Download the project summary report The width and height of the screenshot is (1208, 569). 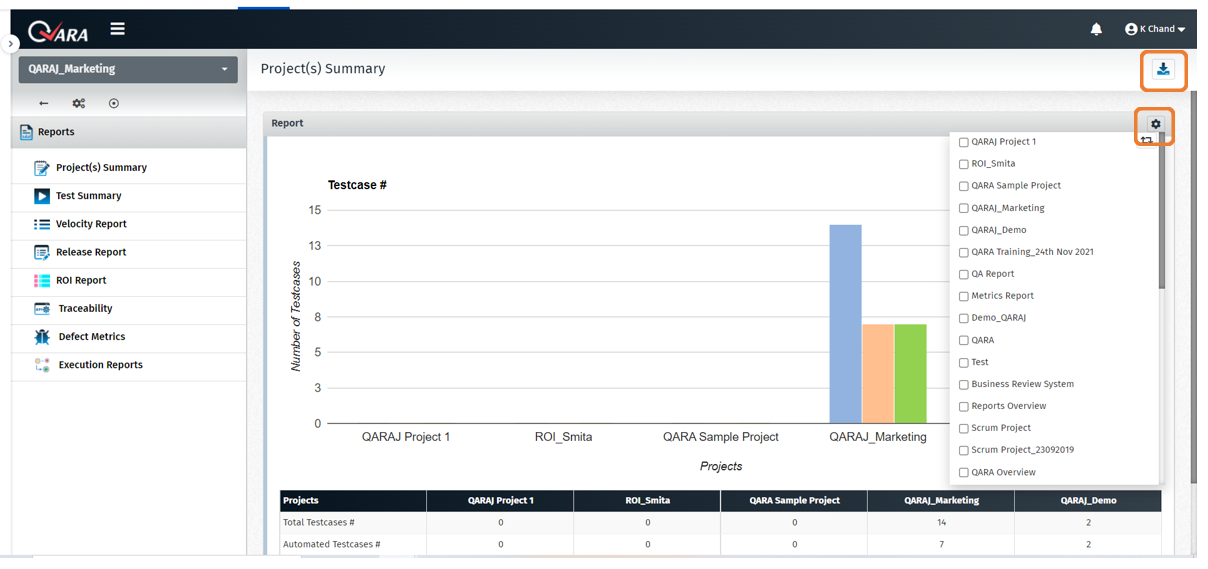click(x=1163, y=70)
